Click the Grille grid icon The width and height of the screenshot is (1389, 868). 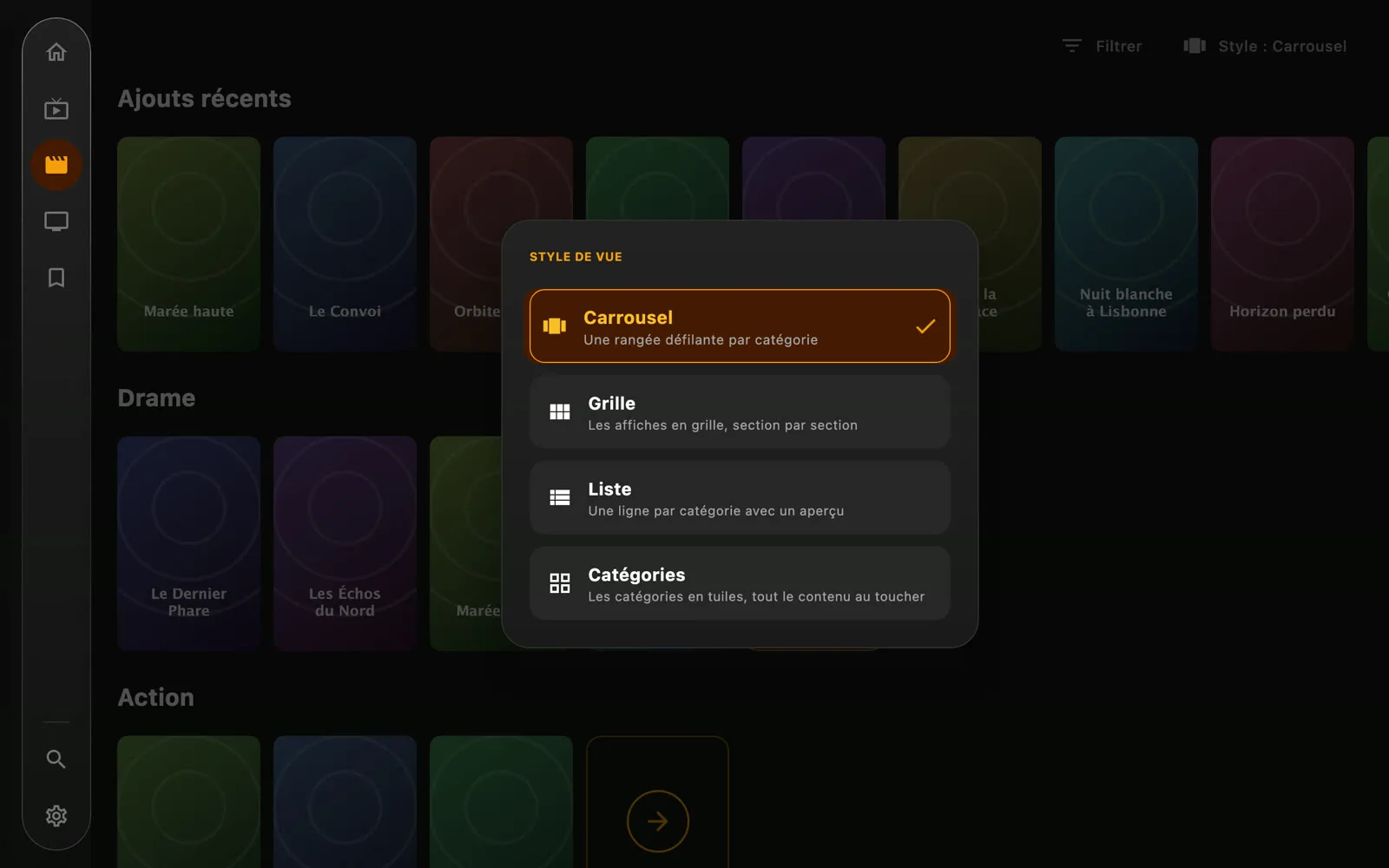coord(560,412)
